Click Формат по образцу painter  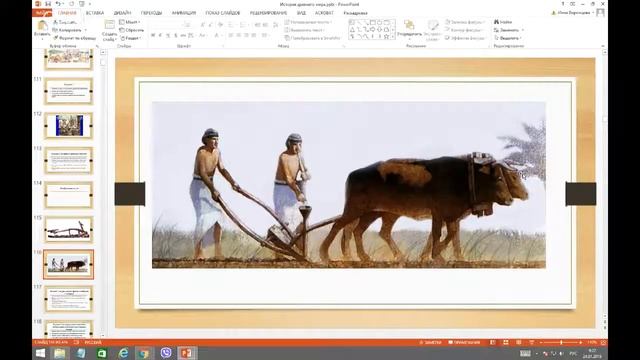pos(74,38)
